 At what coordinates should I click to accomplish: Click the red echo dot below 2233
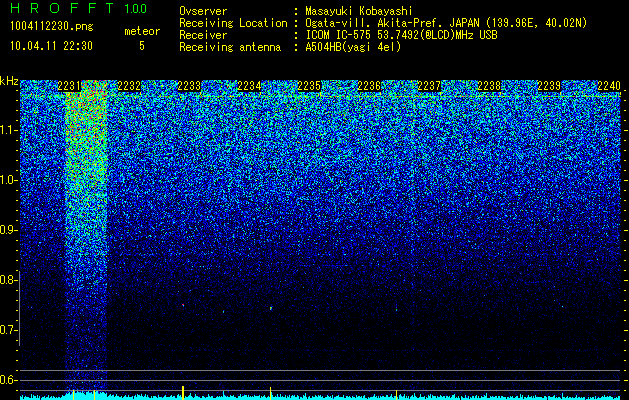click(x=183, y=305)
